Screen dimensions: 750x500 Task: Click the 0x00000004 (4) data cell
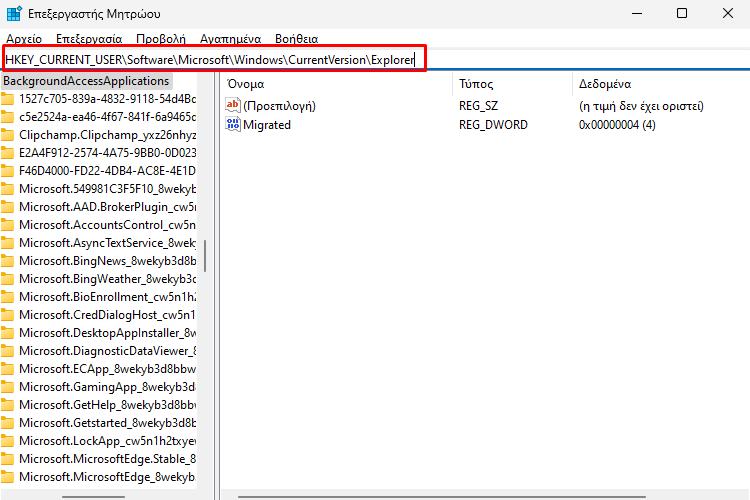coord(617,125)
